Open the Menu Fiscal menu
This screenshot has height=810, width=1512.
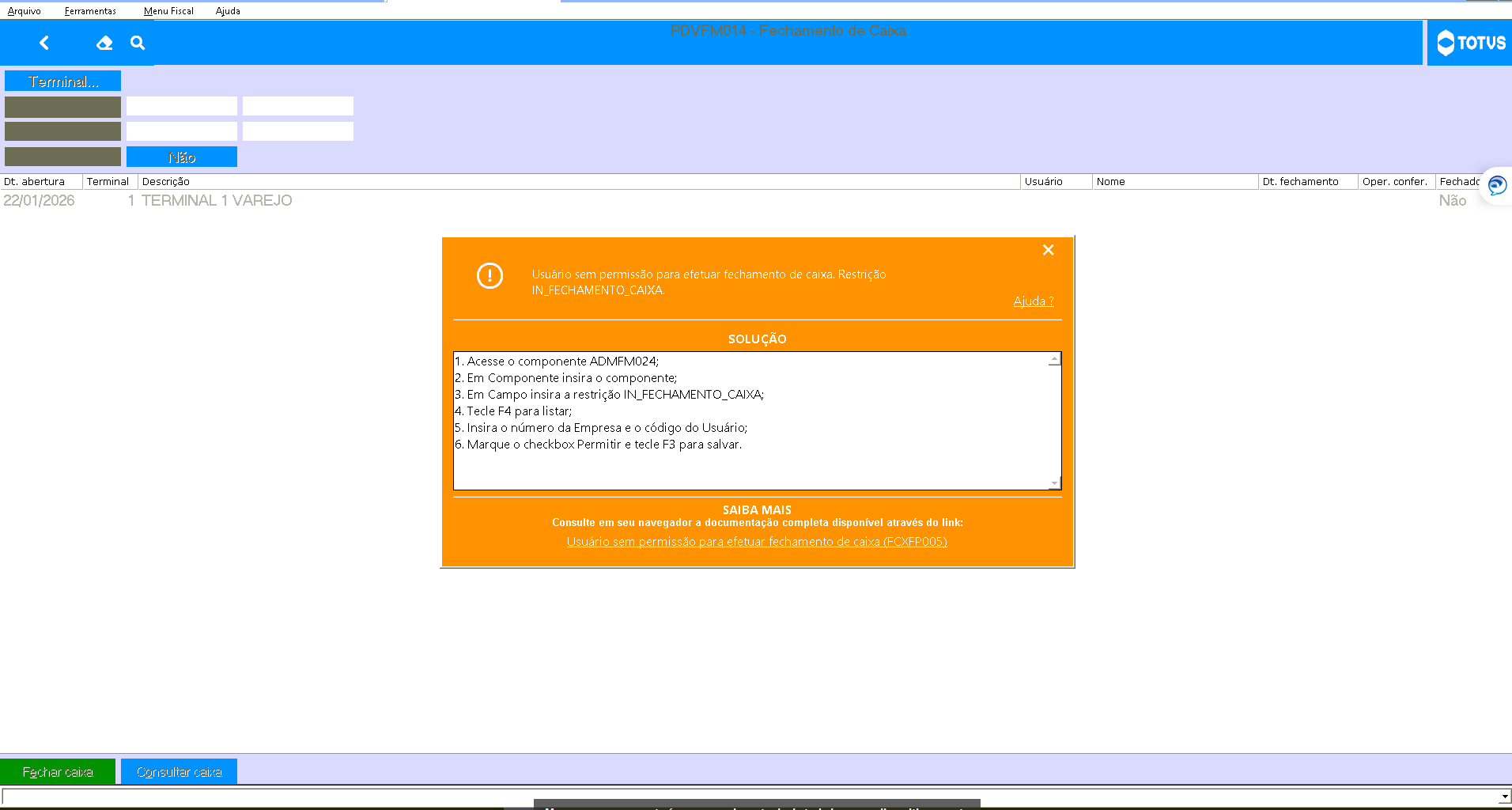(168, 11)
